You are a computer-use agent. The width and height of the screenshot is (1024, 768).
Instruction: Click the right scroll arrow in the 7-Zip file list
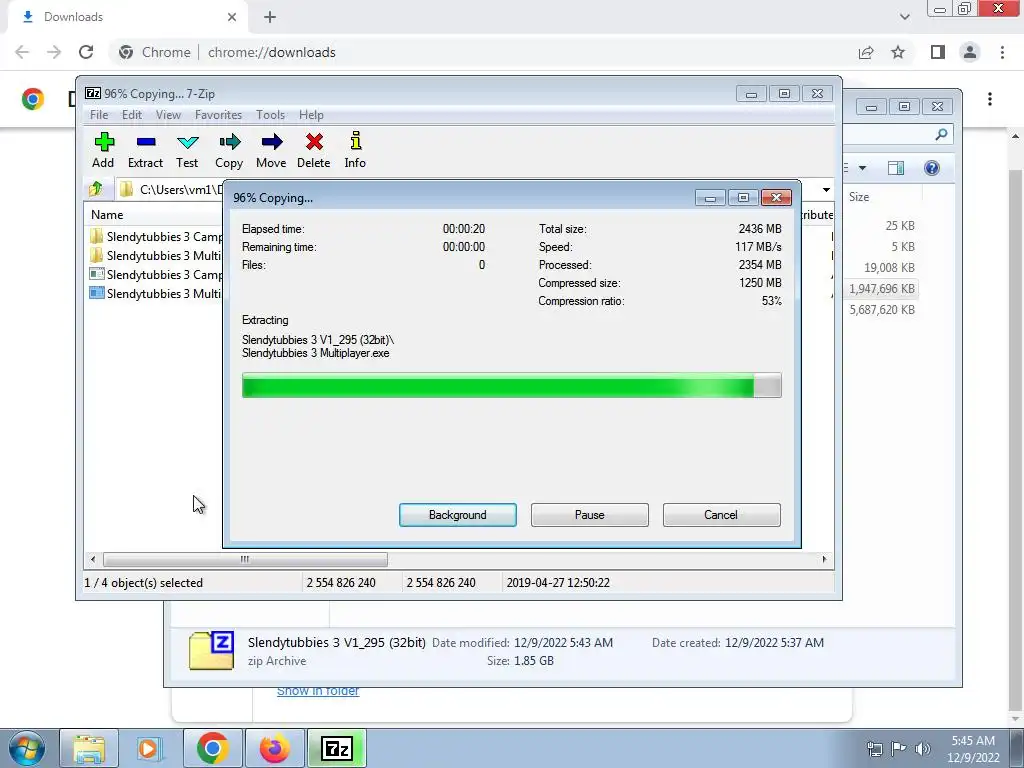[824, 560]
